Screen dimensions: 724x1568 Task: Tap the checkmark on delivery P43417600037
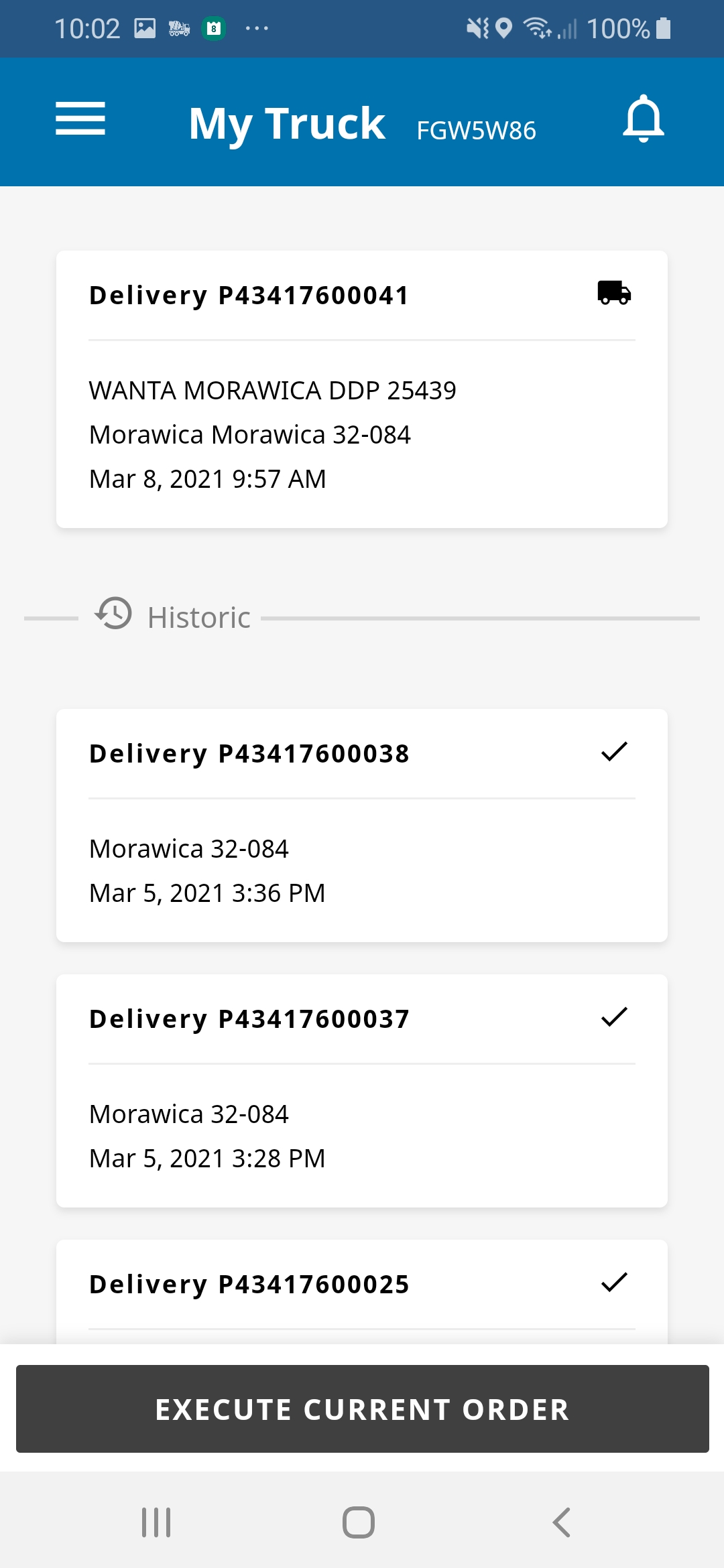(614, 1017)
